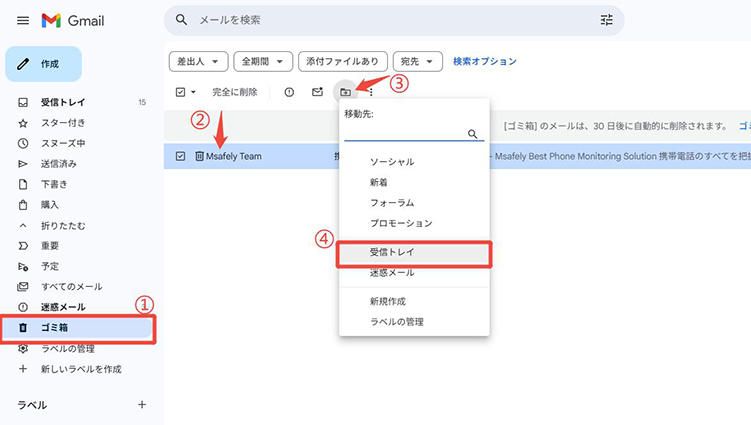Select ゴミ箱 trash folder
This screenshot has height=425, width=751.
(78, 328)
